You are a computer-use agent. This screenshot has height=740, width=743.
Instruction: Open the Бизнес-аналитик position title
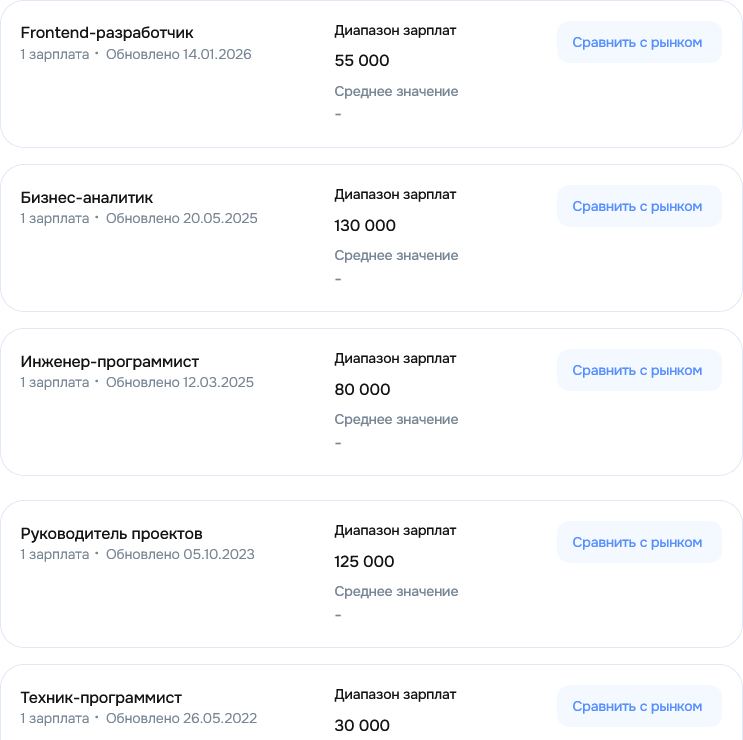point(87,198)
